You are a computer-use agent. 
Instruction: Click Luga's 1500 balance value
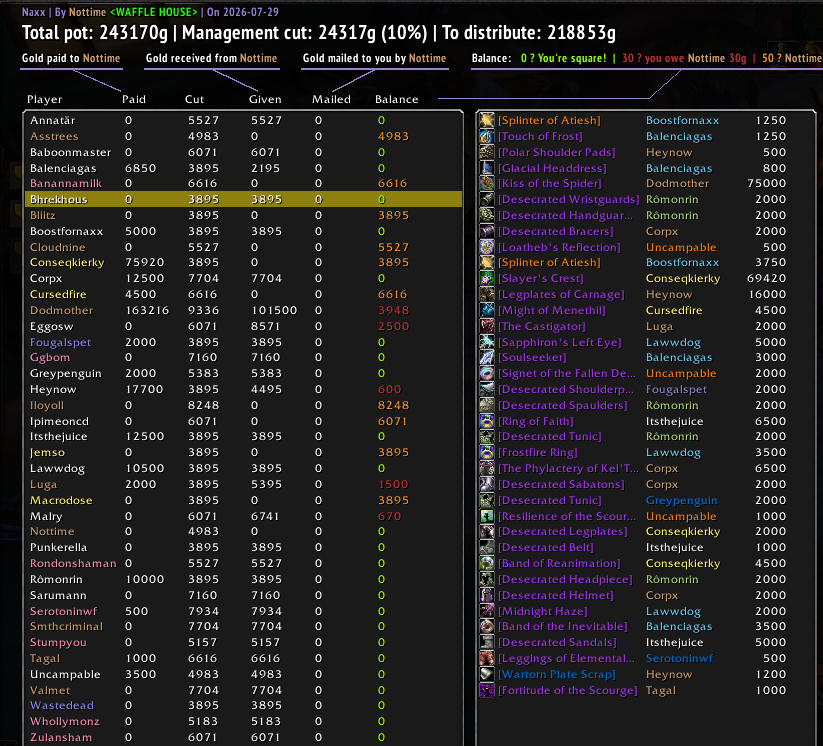point(393,484)
